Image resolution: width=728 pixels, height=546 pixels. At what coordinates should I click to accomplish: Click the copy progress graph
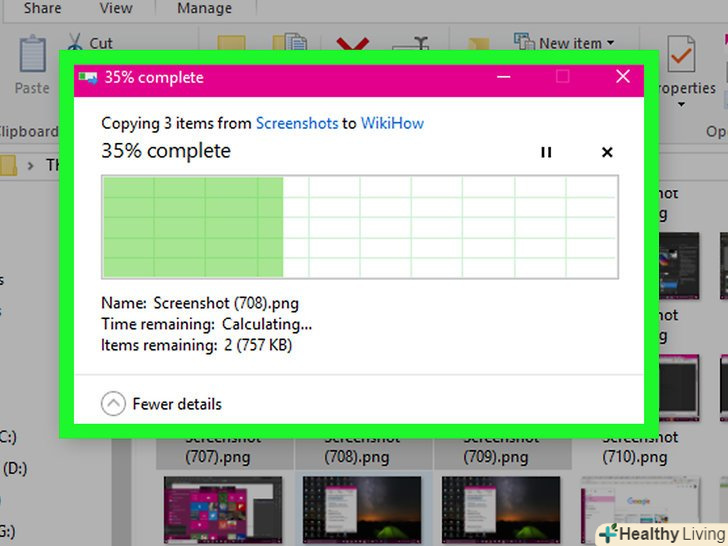click(x=360, y=227)
